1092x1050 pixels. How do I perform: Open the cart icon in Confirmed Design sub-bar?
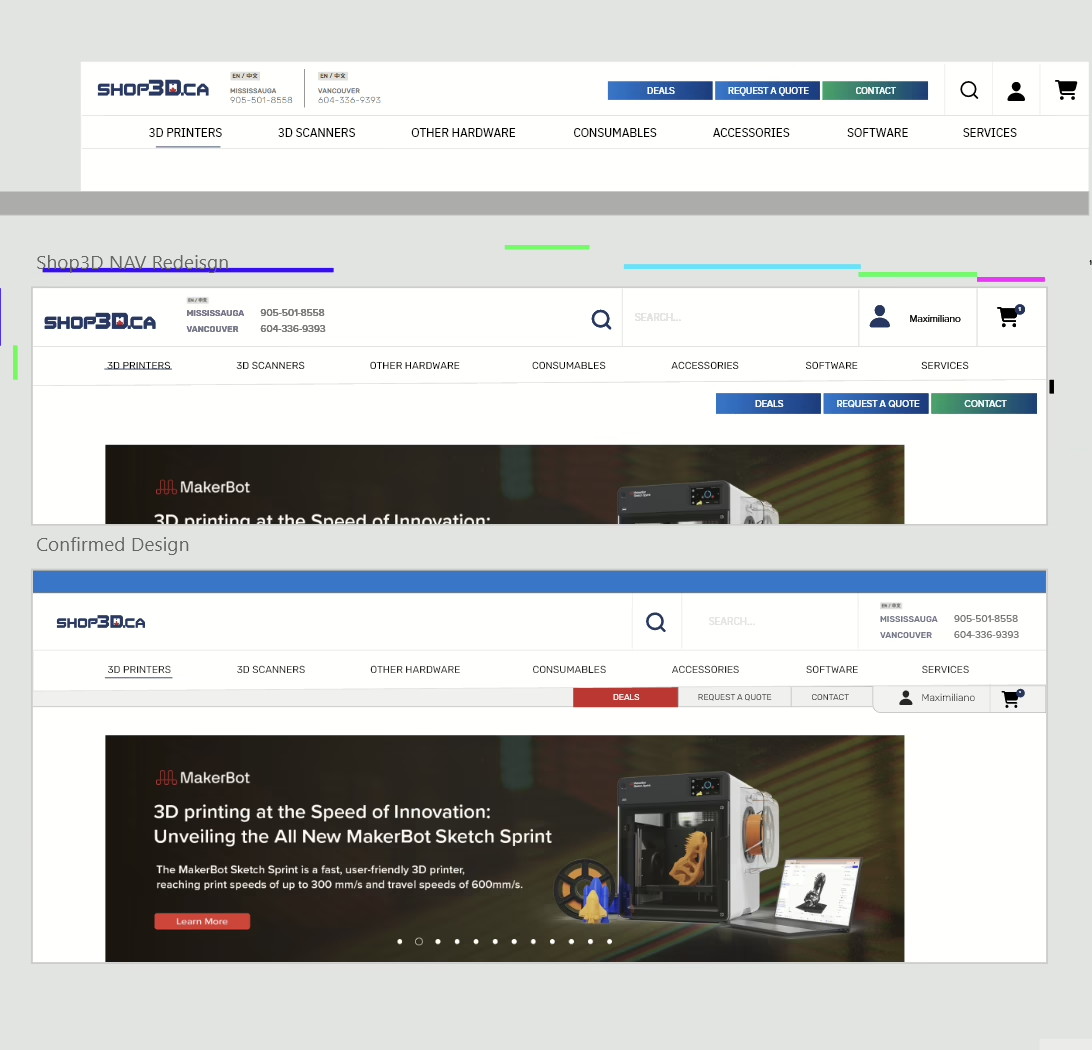click(1012, 698)
